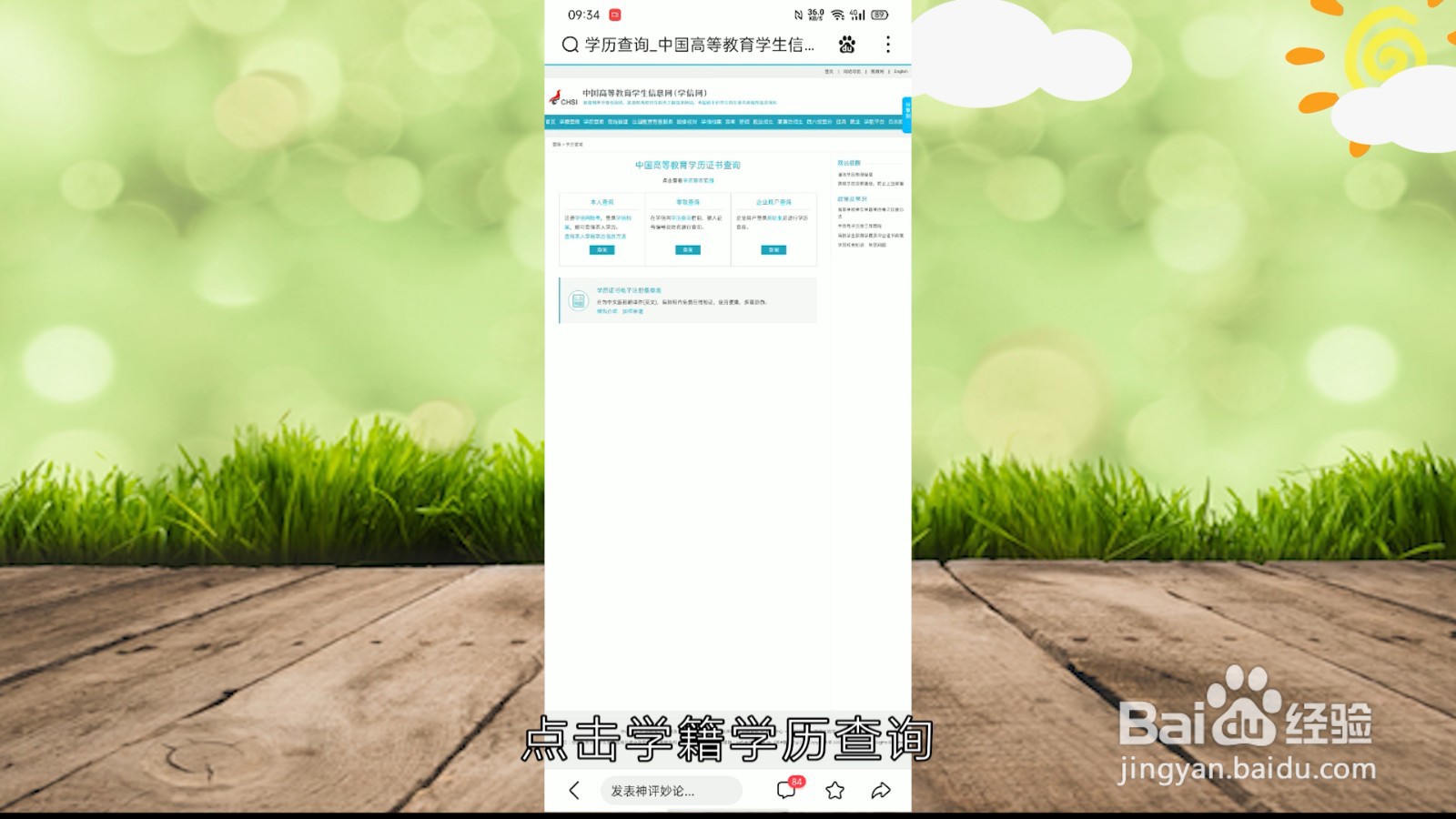Open comments icon with 84 badge
The image size is (1456, 819).
pos(788,789)
